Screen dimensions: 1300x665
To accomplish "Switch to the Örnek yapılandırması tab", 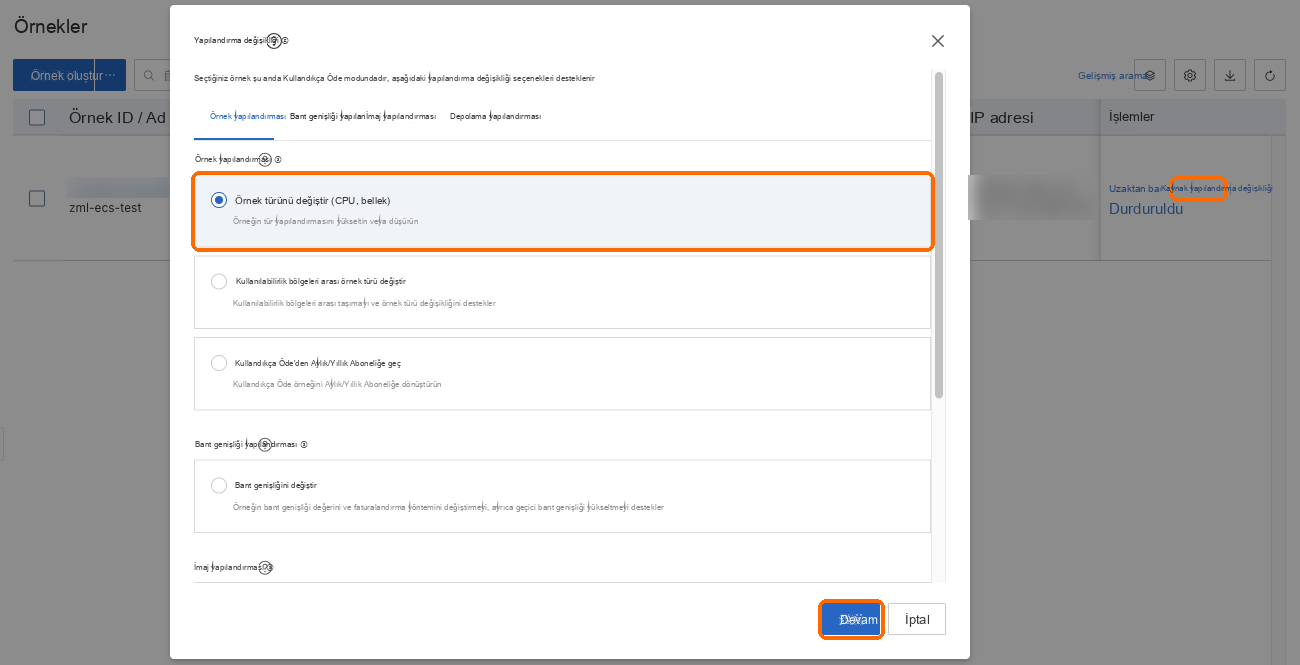I will tap(248, 117).
